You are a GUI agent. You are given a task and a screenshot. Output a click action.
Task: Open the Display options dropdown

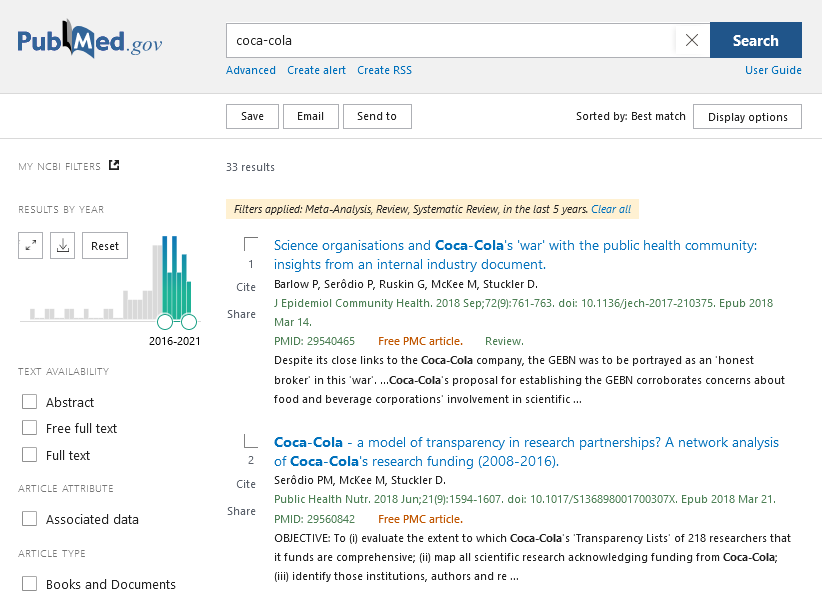tap(747, 117)
